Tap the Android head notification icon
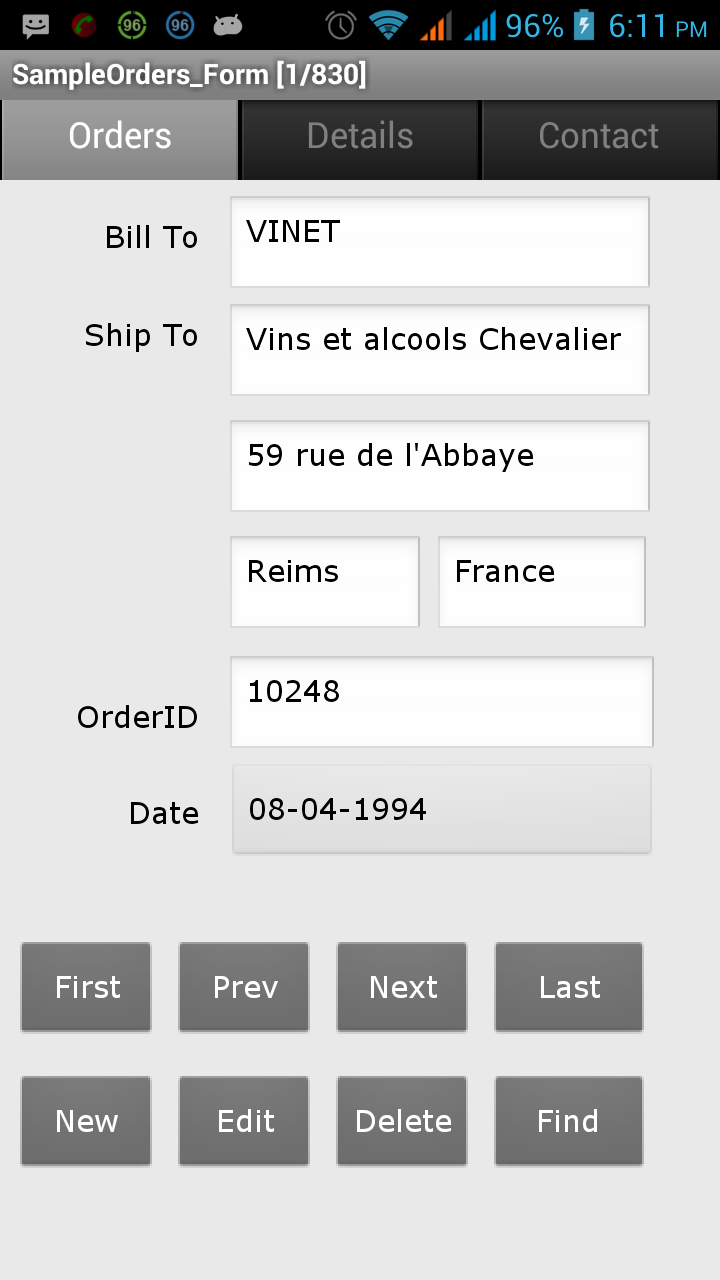Viewport: 720px width, 1280px height. 228,25
